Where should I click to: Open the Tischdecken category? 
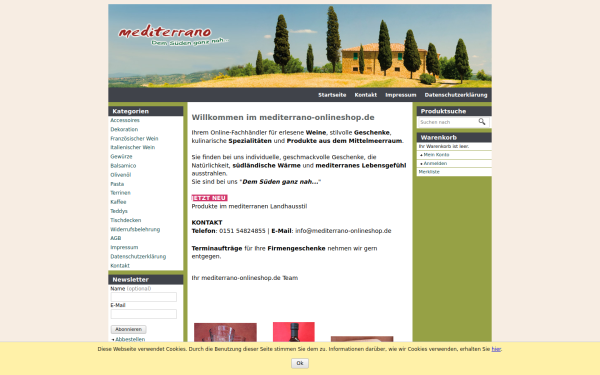coord(126,220)
